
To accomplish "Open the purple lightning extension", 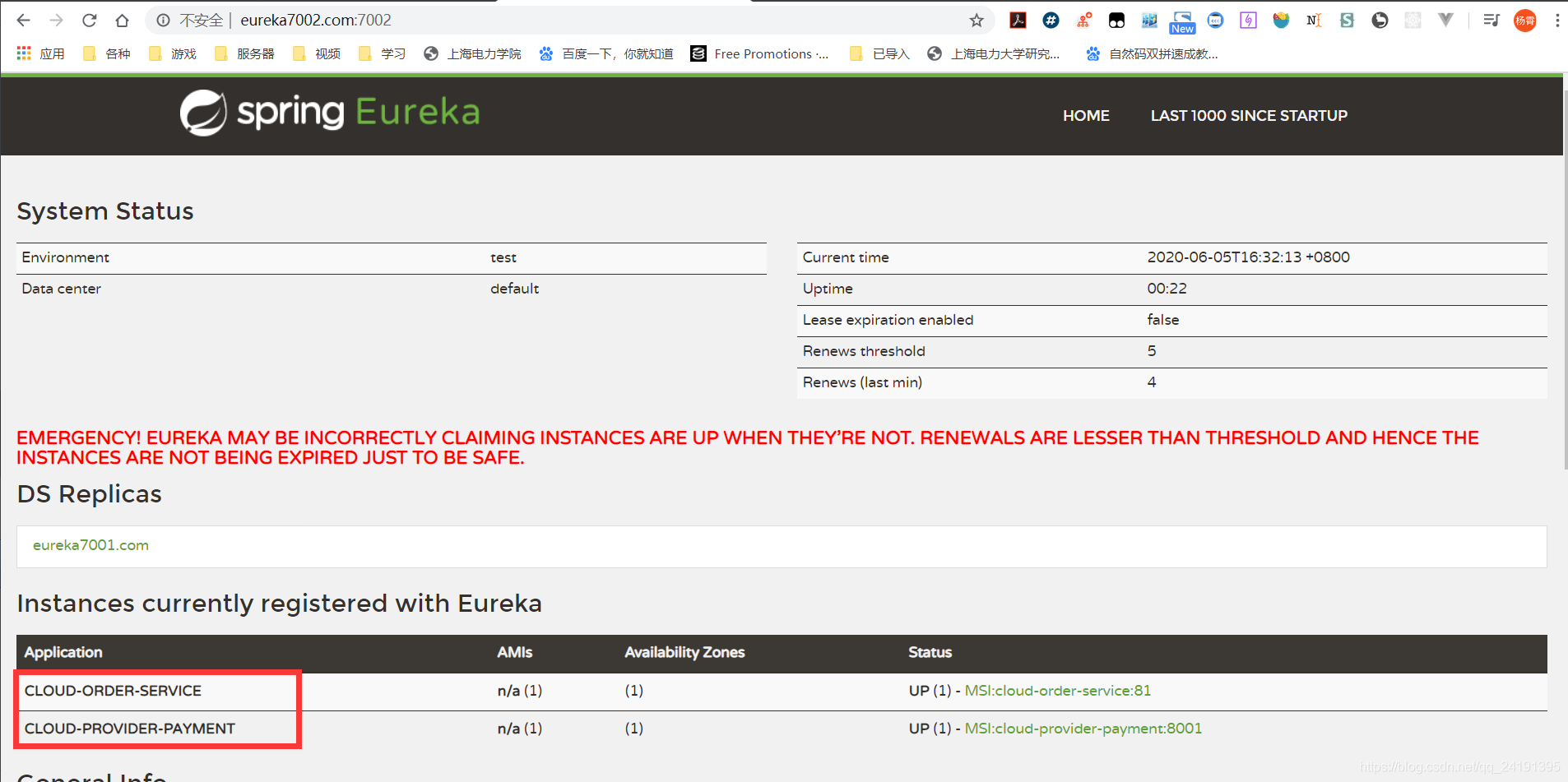I will [1248, 21].
